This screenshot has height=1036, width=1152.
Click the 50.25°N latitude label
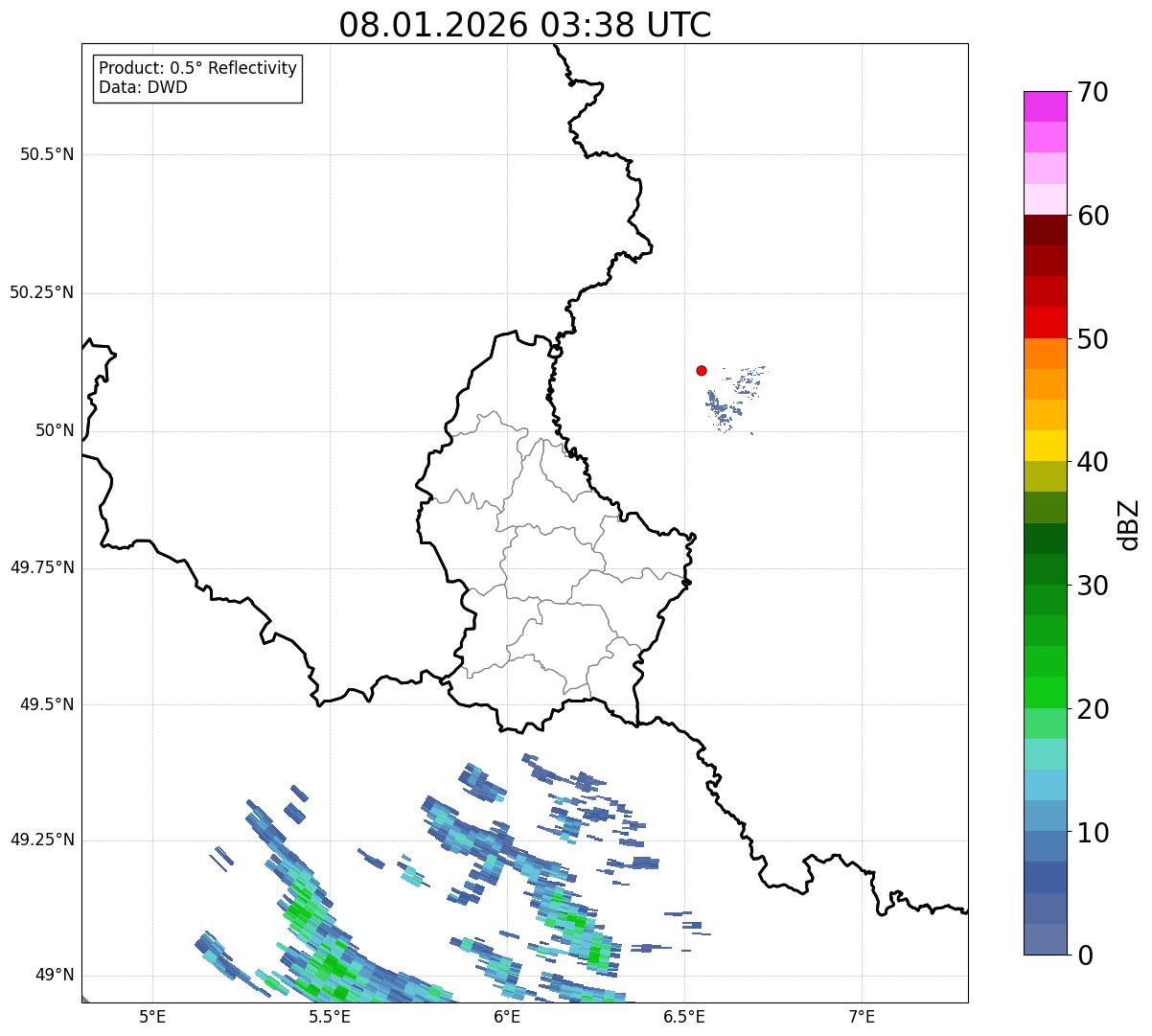coord(42,293)
